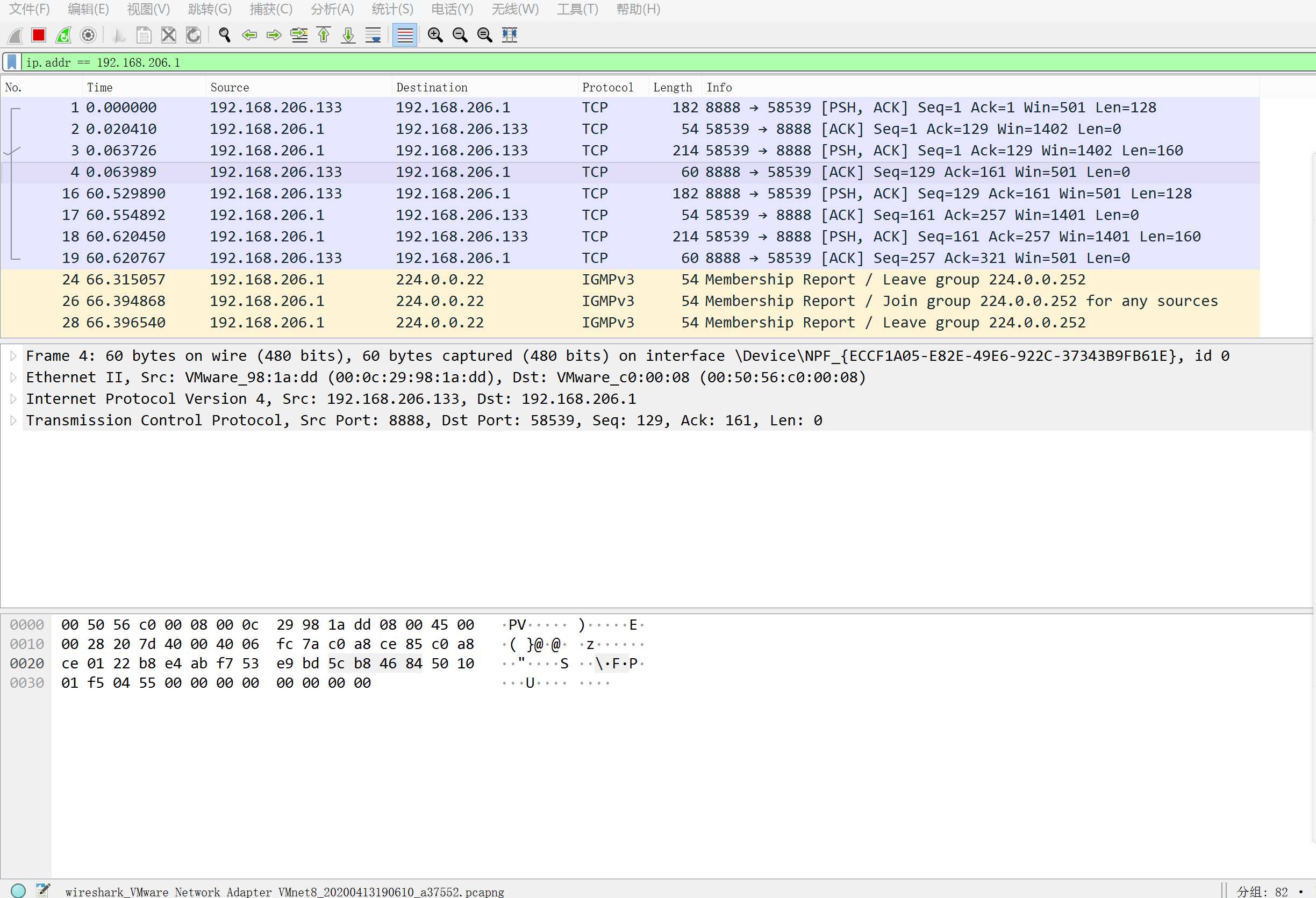Viewport: 1316px width, 898px height.
Task: Open the 跳转(G) menu
Action: 210,9
